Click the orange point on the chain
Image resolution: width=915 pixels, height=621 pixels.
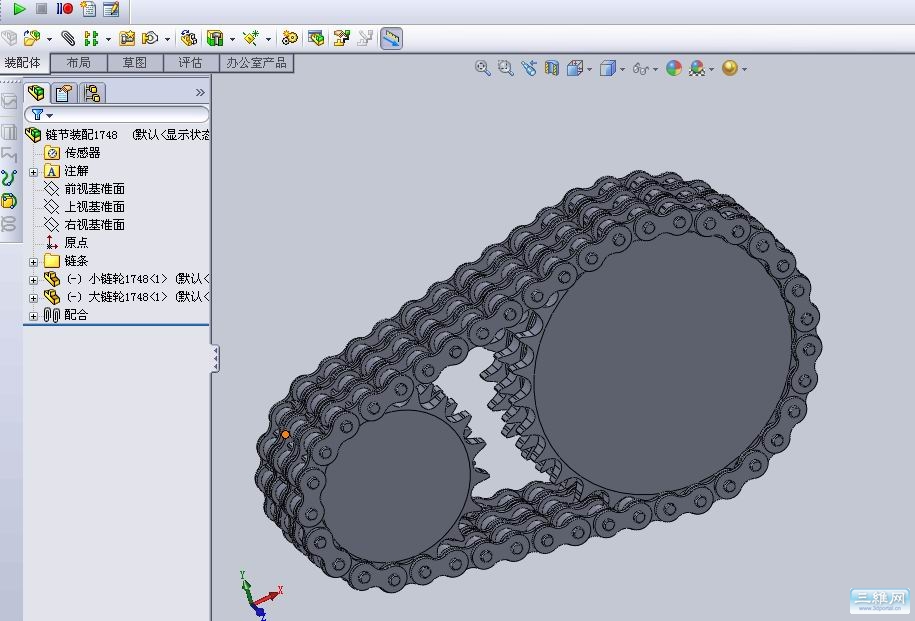(x=285, y=434)
